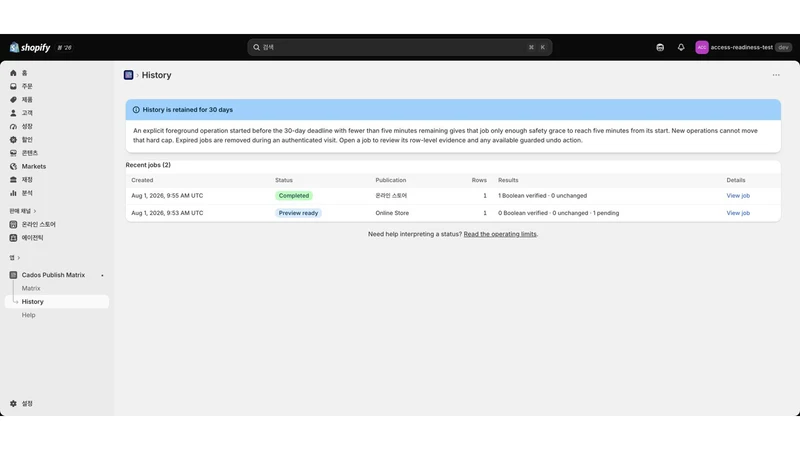Click the edition badge next to the Shopify logo

[64, 47]
